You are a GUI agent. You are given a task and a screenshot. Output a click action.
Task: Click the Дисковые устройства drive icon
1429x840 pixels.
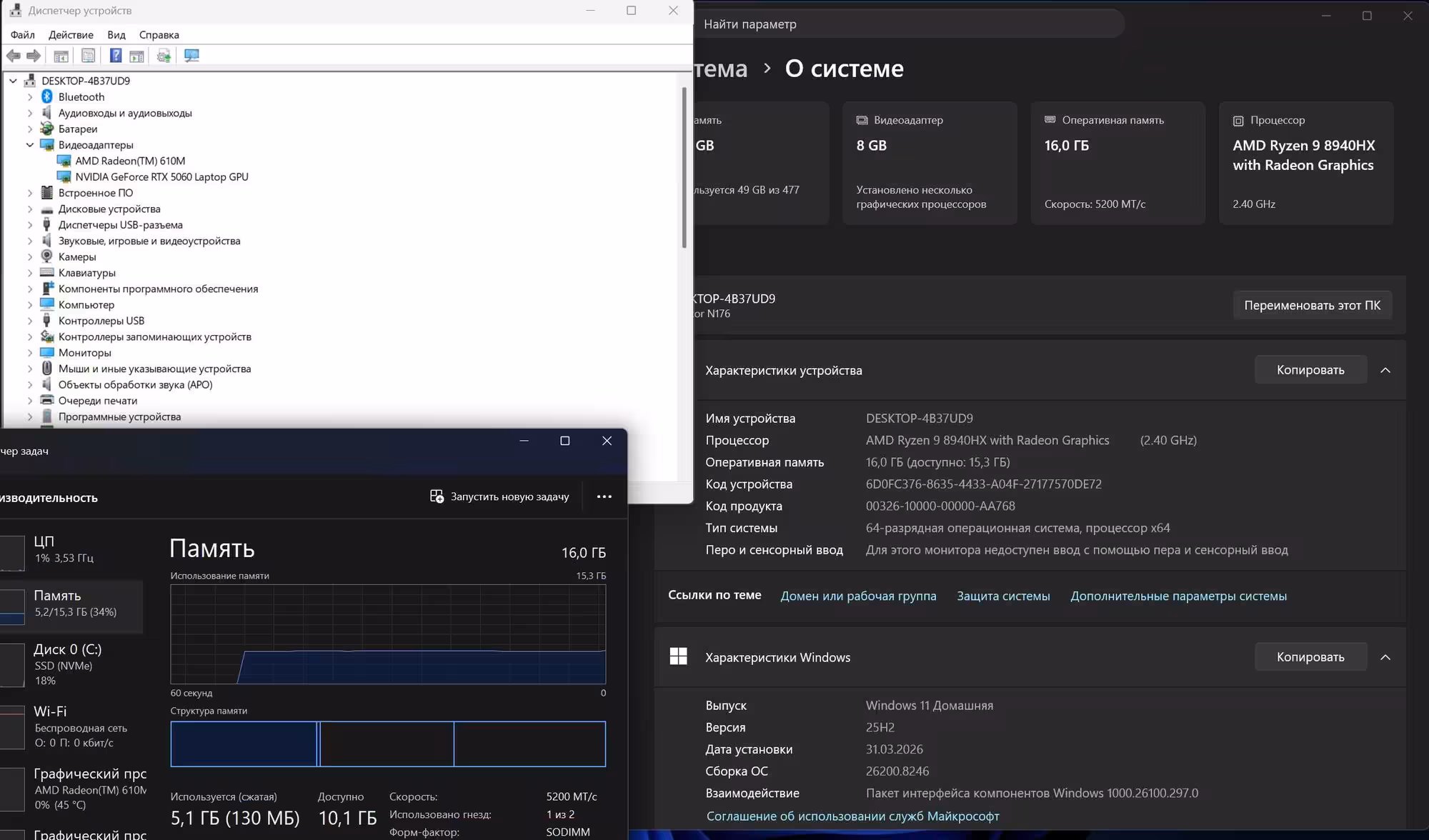tap(47, 209)
